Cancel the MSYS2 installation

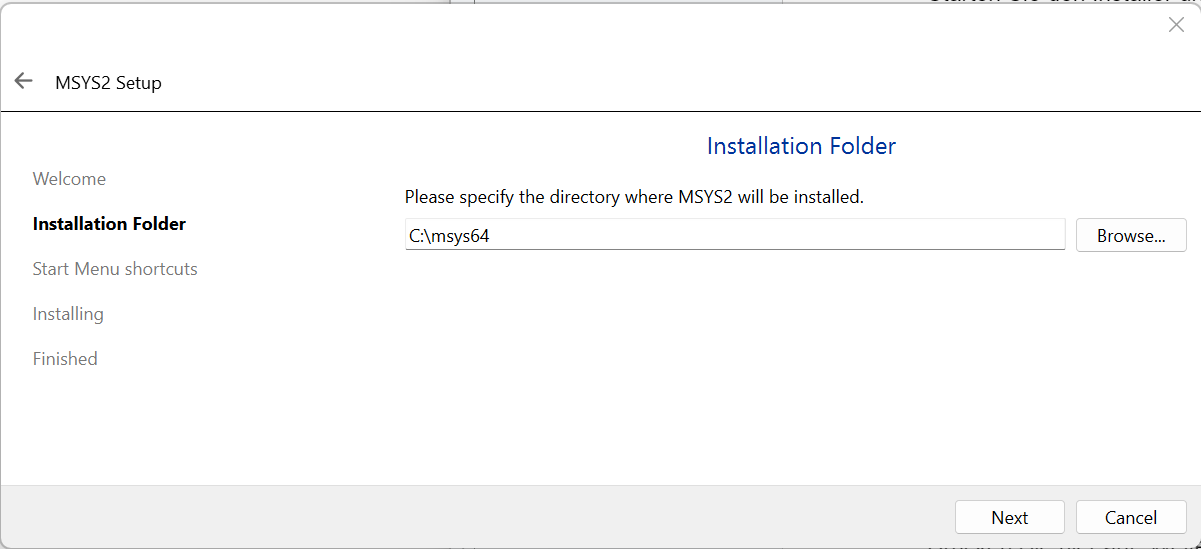point(1131,517)
